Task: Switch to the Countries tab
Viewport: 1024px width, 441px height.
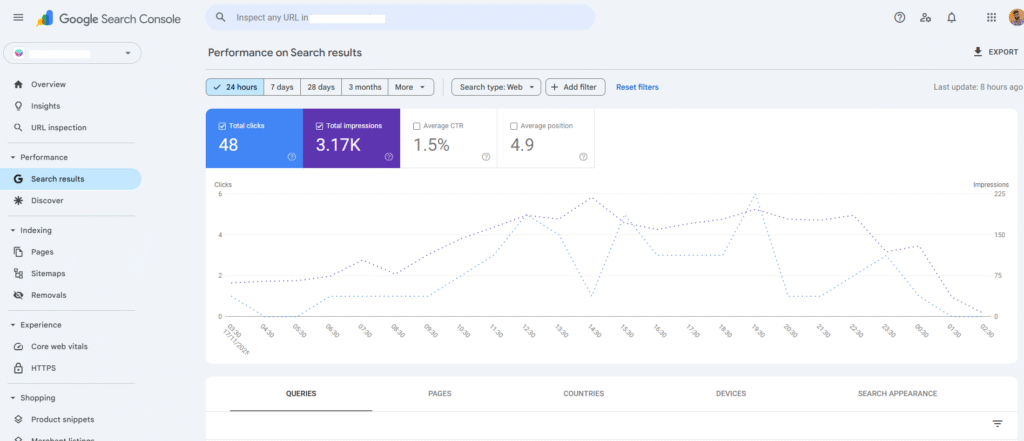Action: (583, 394)
